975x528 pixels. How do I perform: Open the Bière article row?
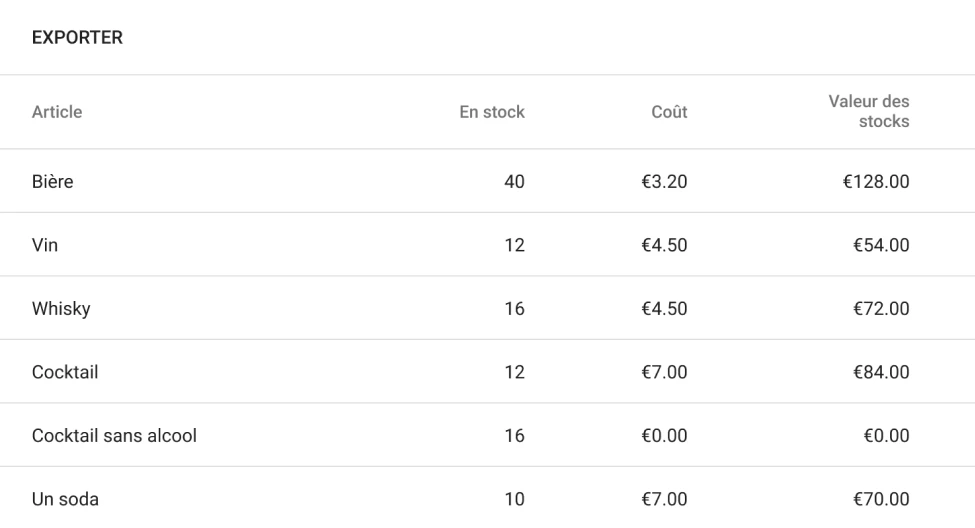pyautogui.click(x=53, y=181)
